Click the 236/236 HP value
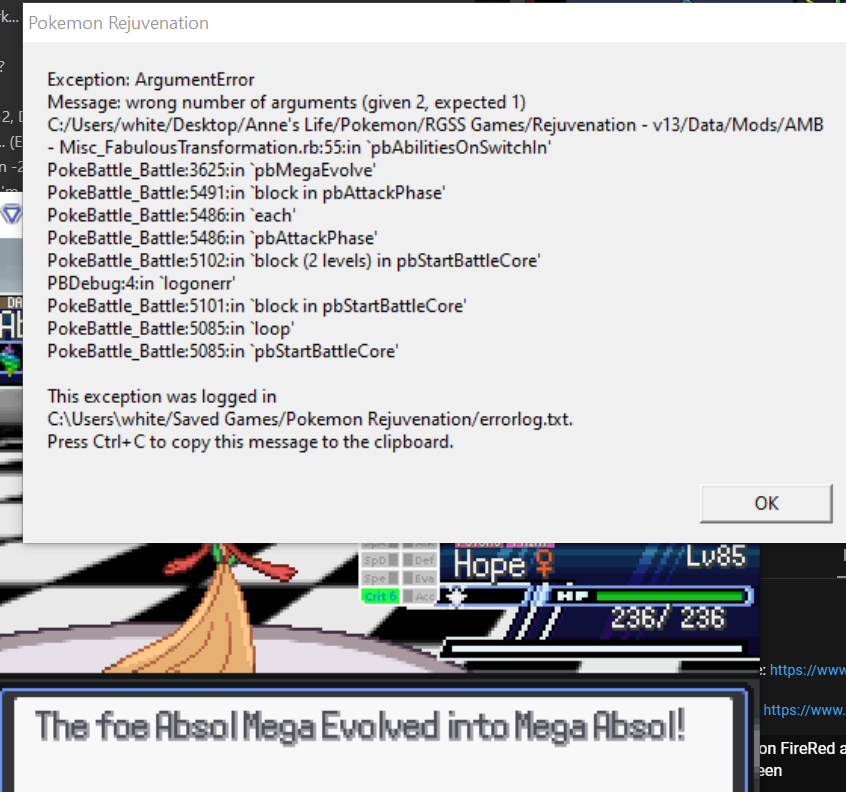846x792 pixels. pyautogui.click(x=668, y=618)
